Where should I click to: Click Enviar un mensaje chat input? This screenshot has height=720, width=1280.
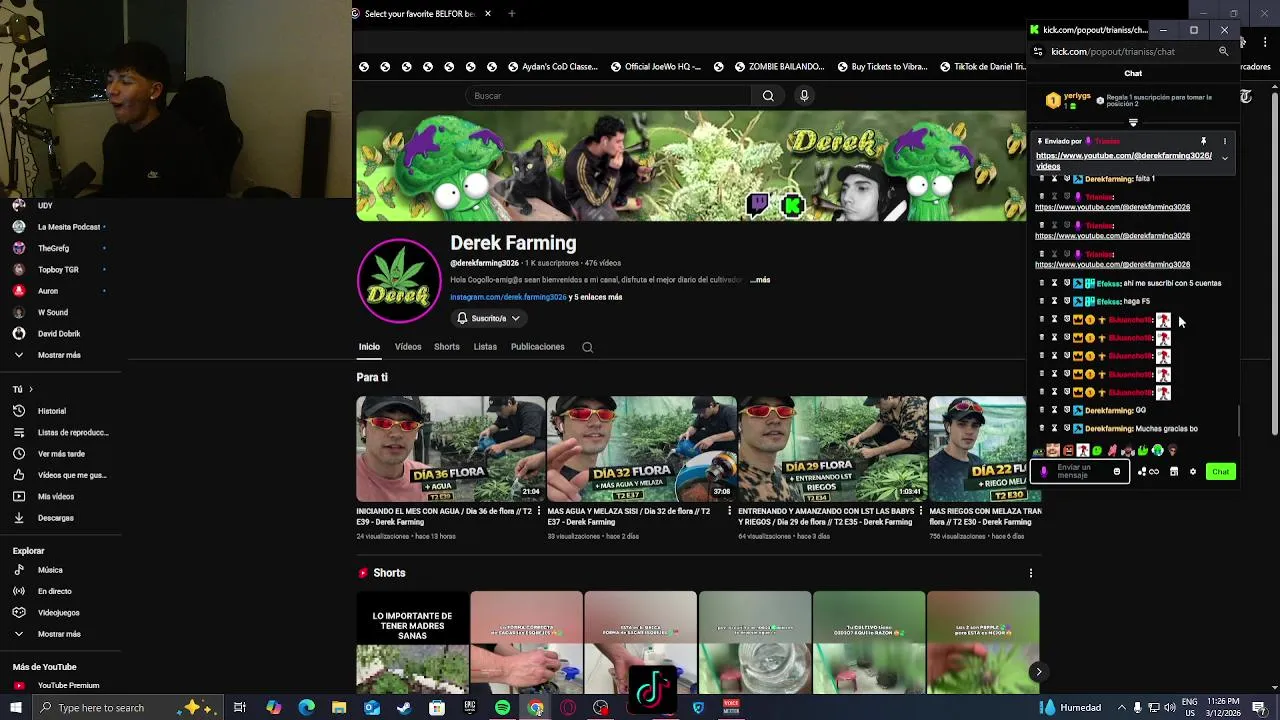coord(1080,472)
